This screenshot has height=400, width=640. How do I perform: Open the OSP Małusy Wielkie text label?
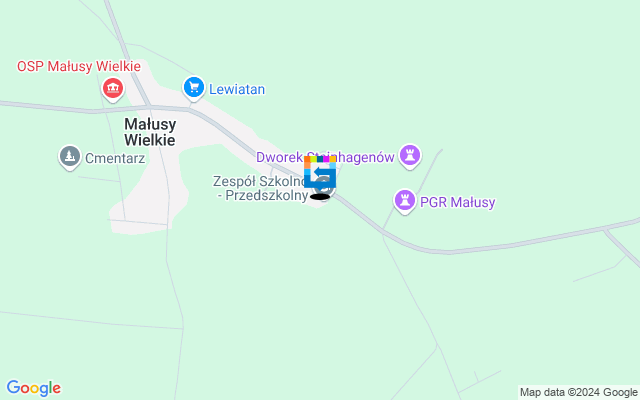79,66
